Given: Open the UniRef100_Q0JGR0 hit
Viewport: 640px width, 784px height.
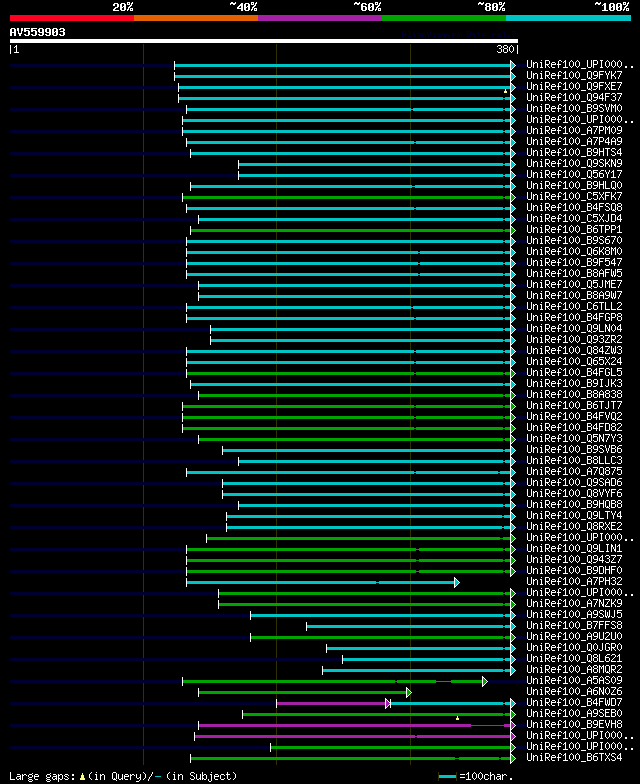Looking at the screenshot, I should click(574, 648).
